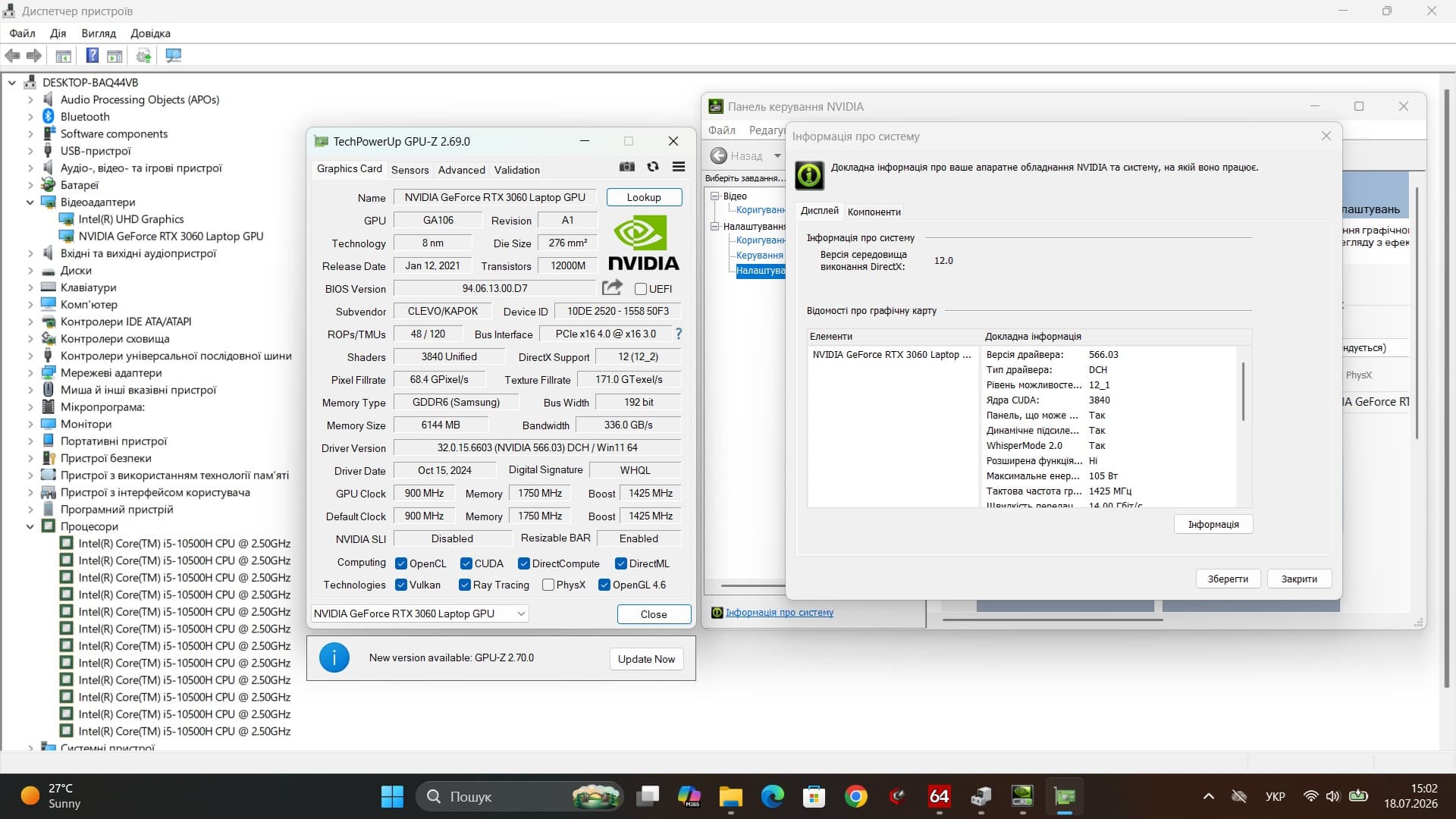
Task: Enable the PhysX checkbox
Action: (548, 585)
